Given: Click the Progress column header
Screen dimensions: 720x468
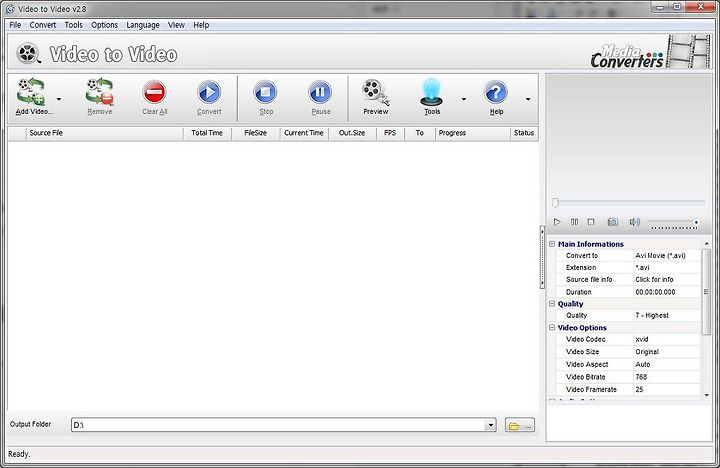Looking at the screenshot, I should tap(472, 133).
